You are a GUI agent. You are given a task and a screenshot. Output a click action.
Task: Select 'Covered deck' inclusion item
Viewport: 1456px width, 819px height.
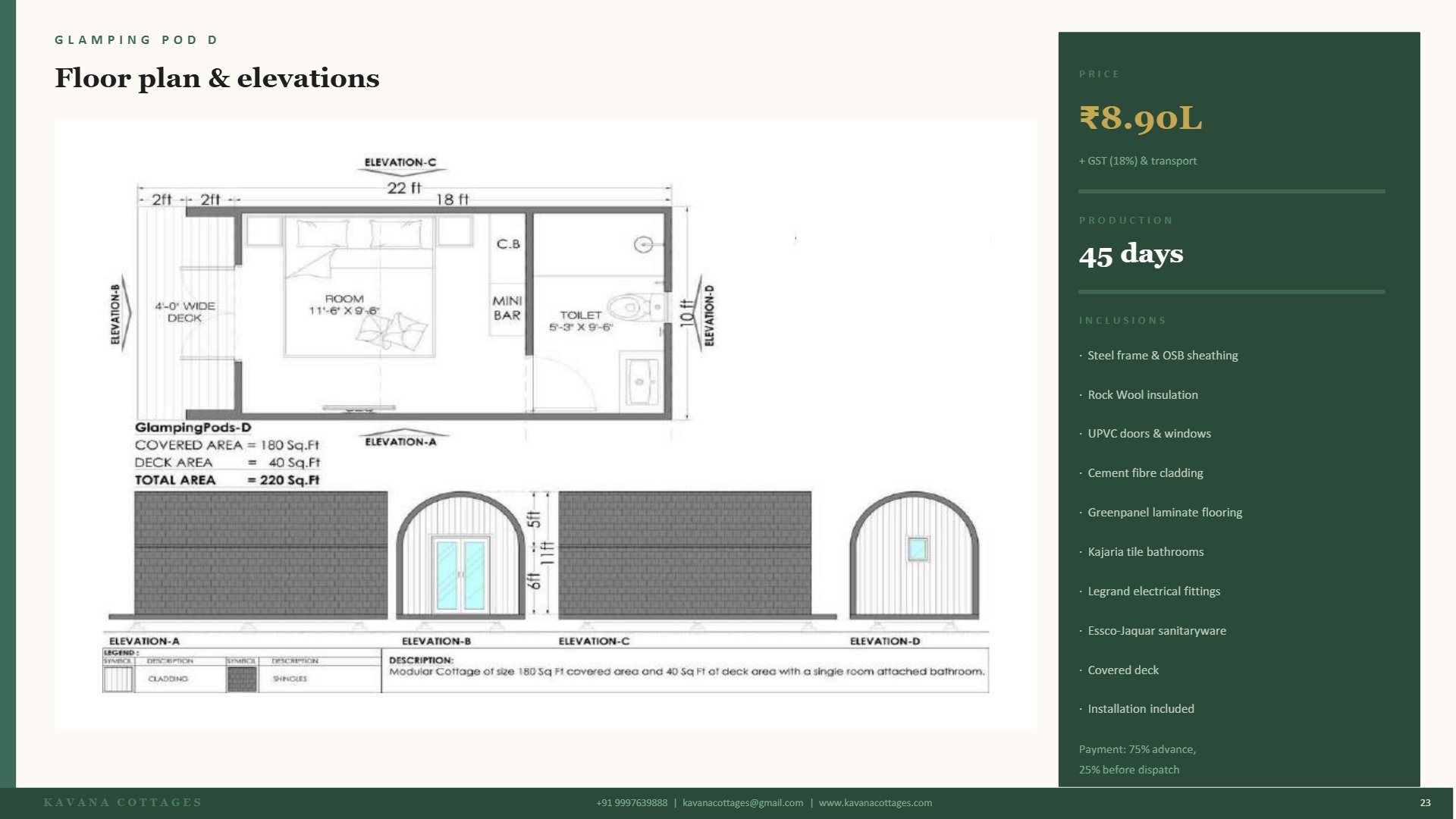[x=1123, y=670]
